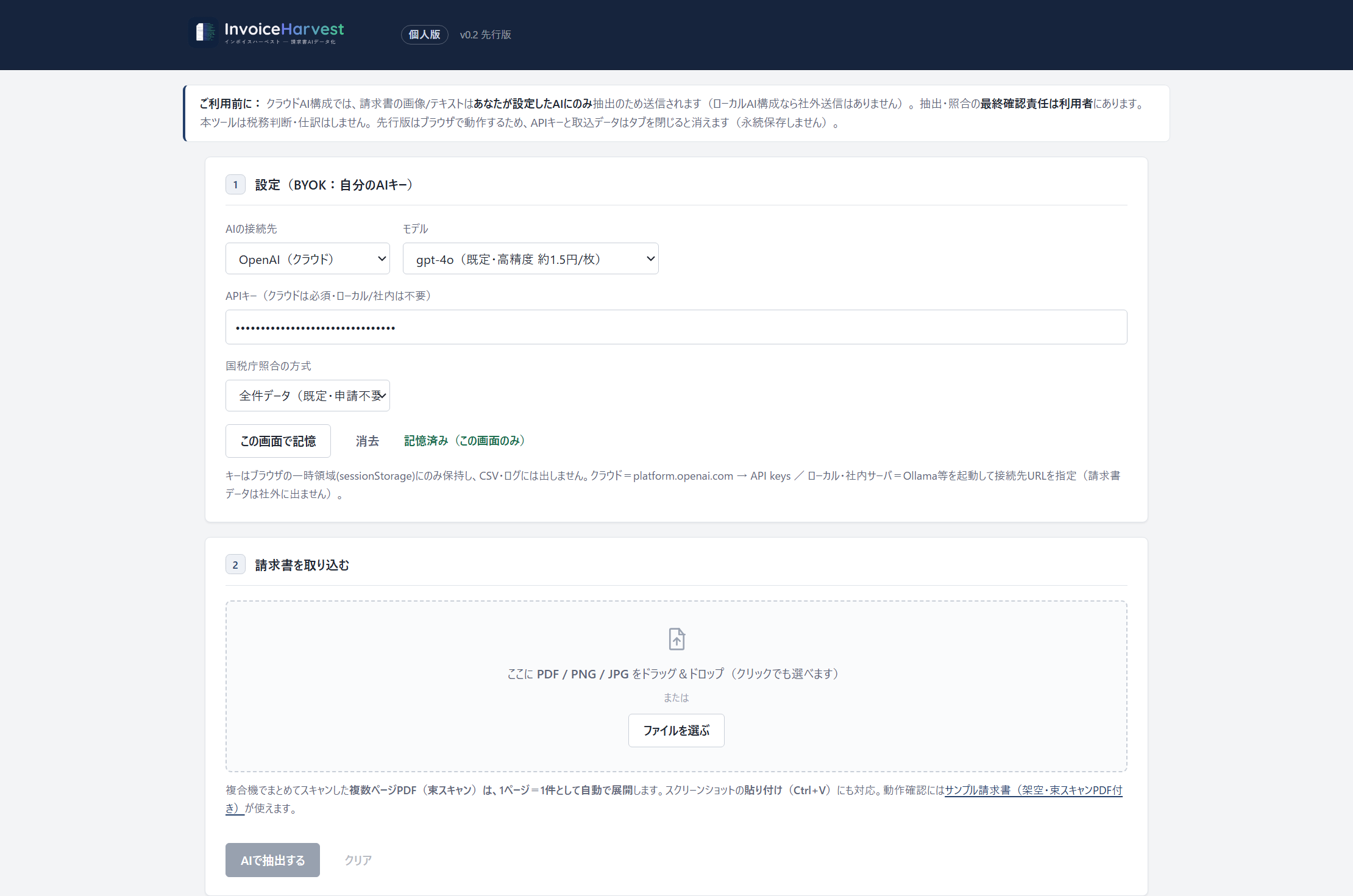Click the 請求書を取り込む heading

[x=302, y=565]
